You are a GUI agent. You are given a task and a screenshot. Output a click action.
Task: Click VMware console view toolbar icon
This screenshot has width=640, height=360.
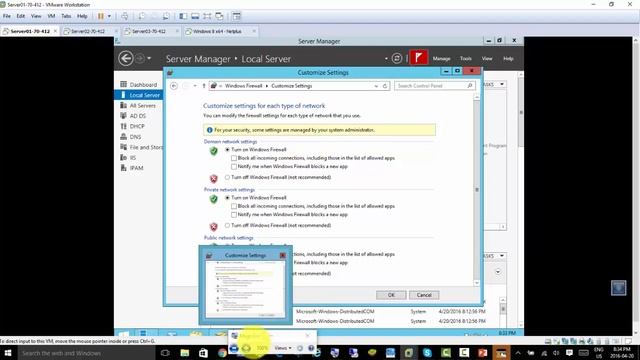(236, 16)
